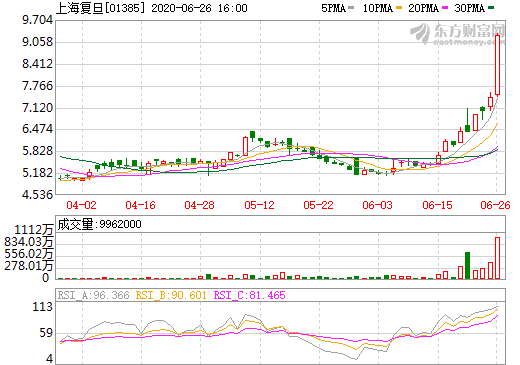Click the price axis value 5.828
520x365 pixels.
click(x=38, y=151)
